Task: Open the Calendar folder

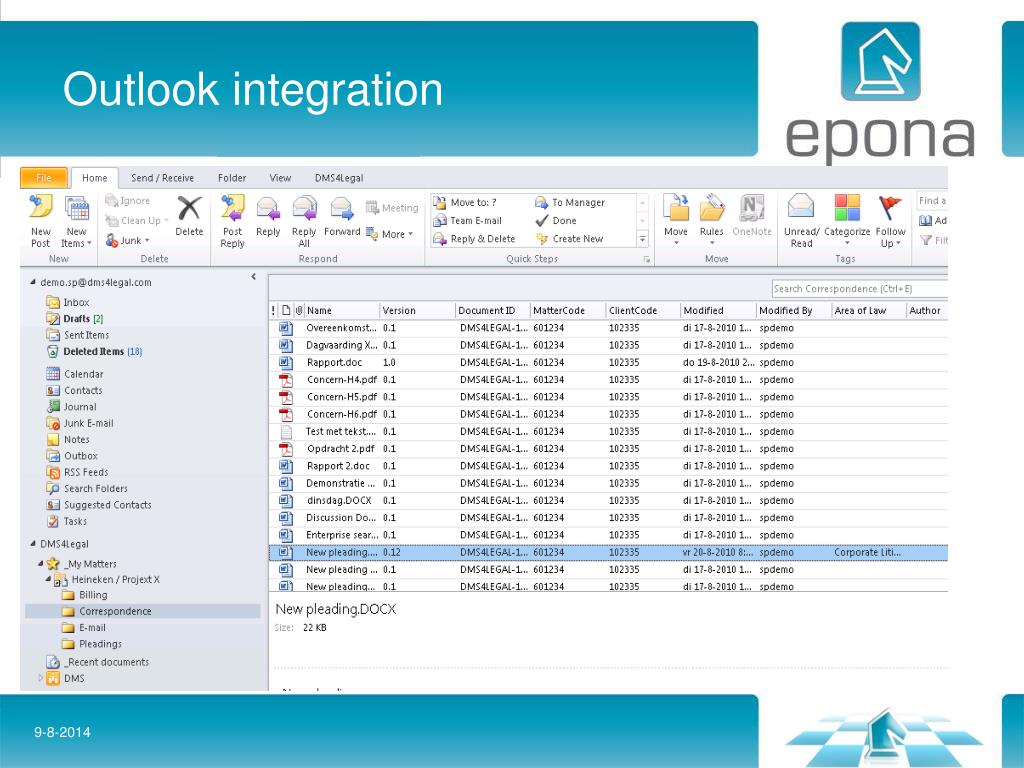Action: [75, 374]
